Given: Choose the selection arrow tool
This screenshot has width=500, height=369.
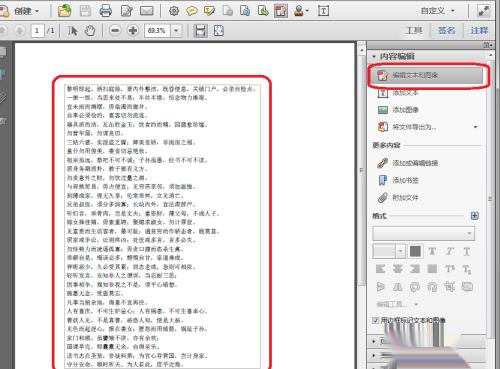Looking at the screenshot, I should 73,31.
